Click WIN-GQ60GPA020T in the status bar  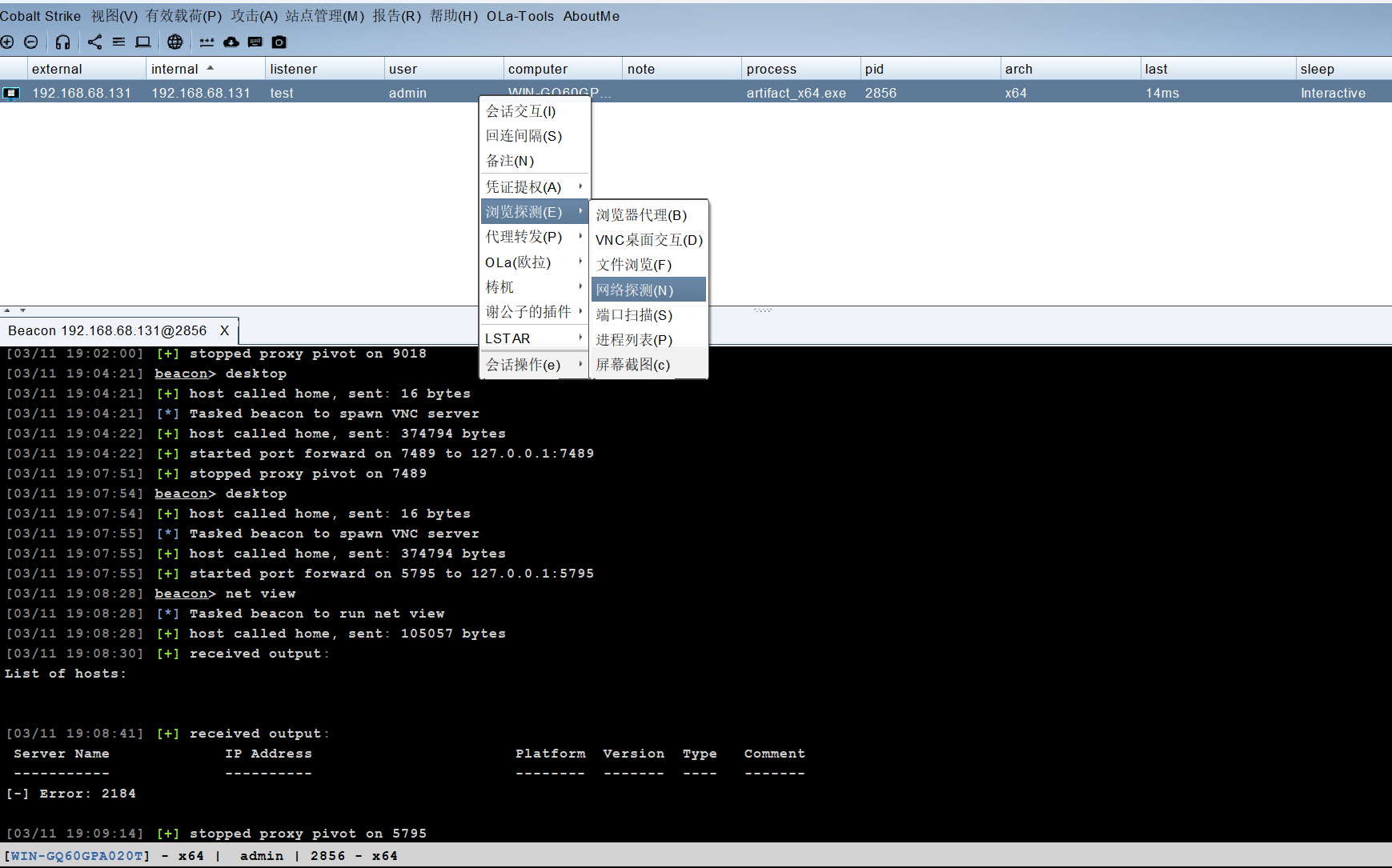[77, 856]
